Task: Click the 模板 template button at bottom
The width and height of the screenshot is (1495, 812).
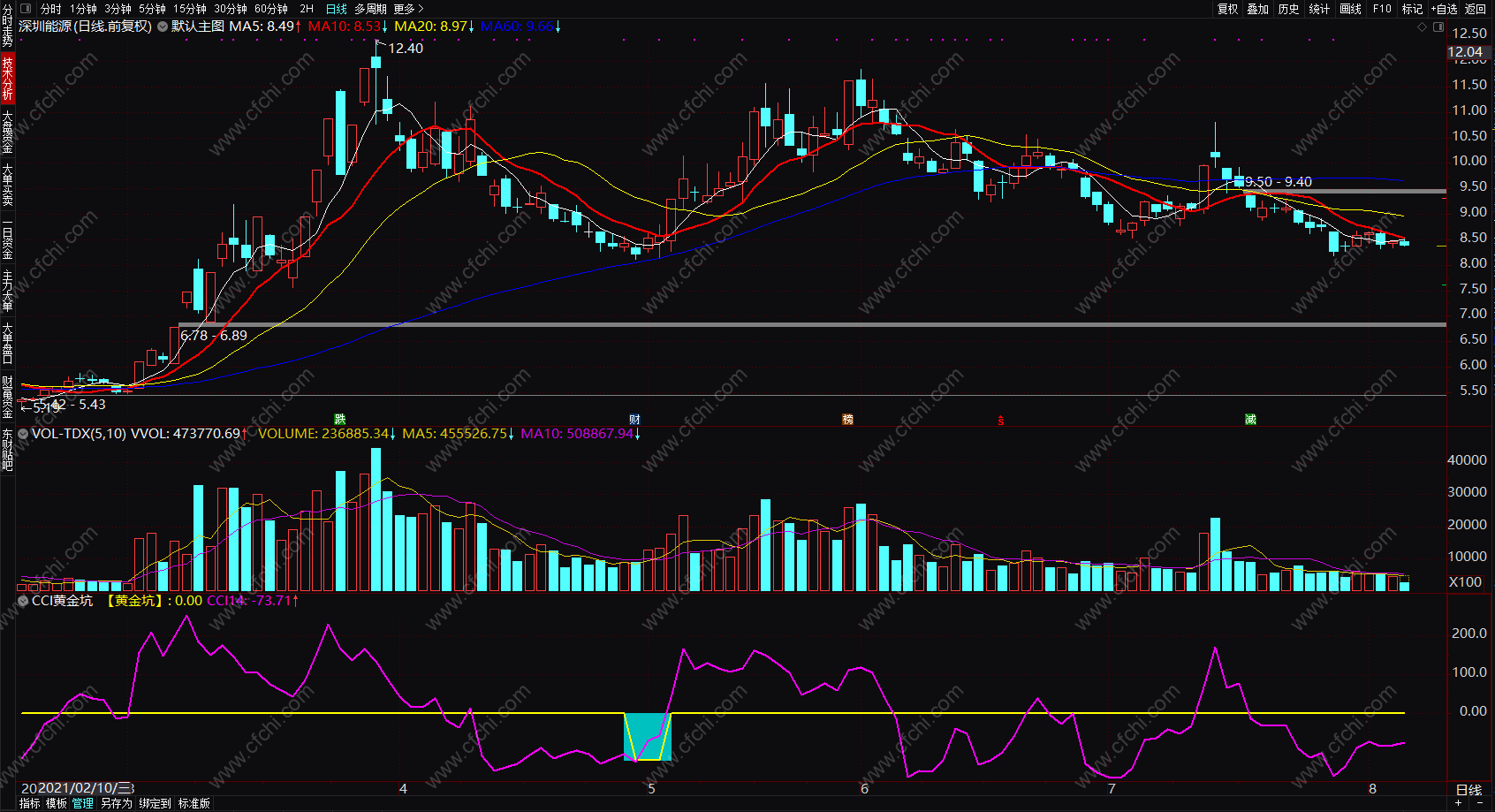Action: click(57, 803)
